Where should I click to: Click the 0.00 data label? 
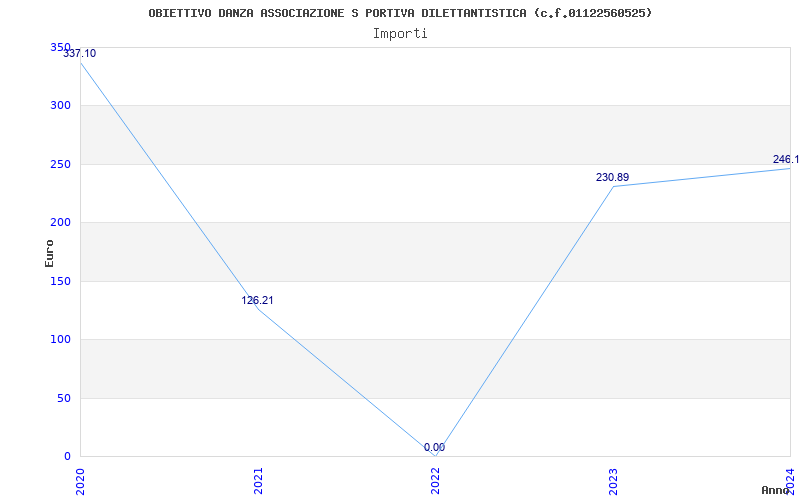coord(434,447)
